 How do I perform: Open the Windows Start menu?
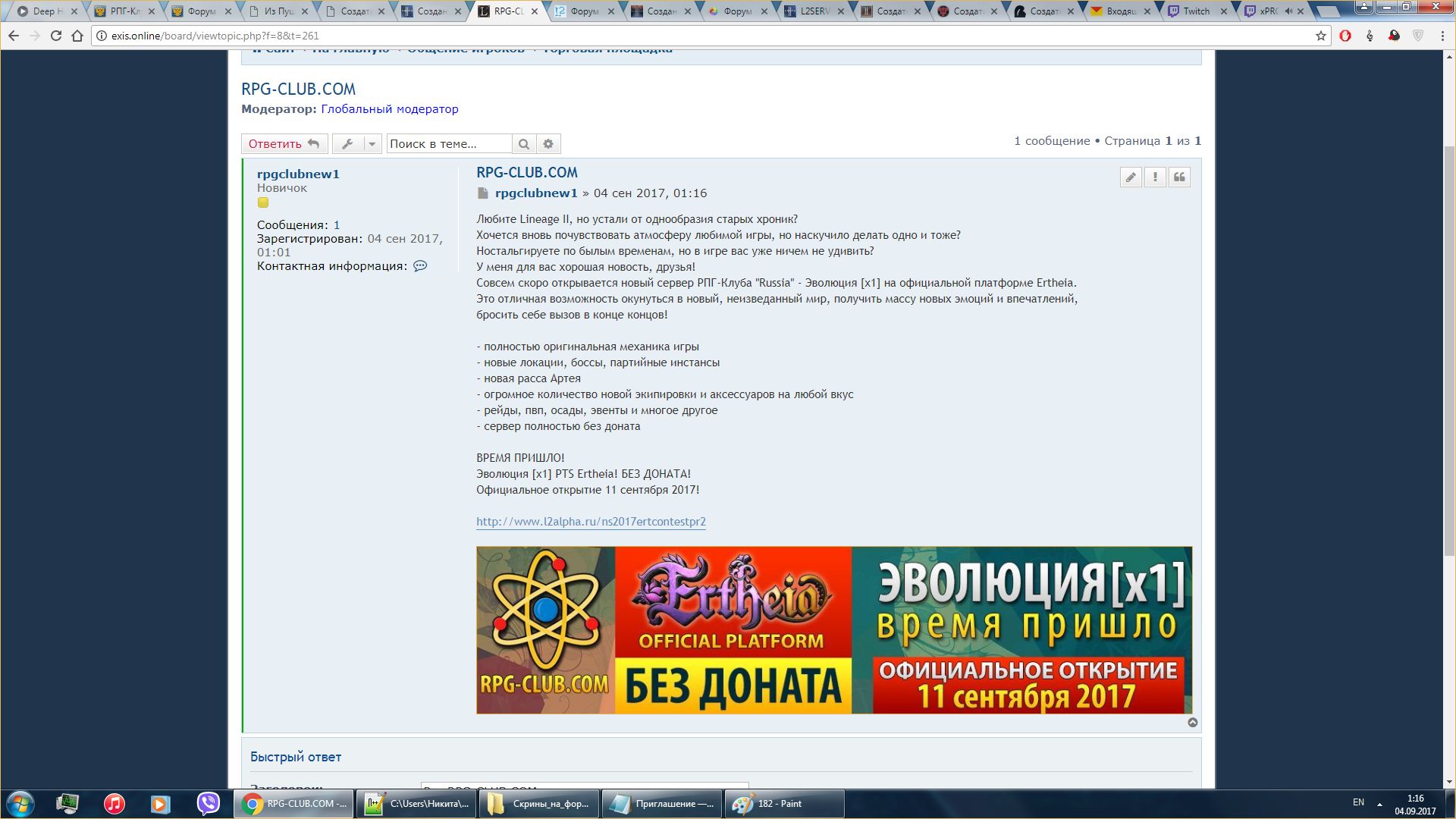(x=20, y=804)
